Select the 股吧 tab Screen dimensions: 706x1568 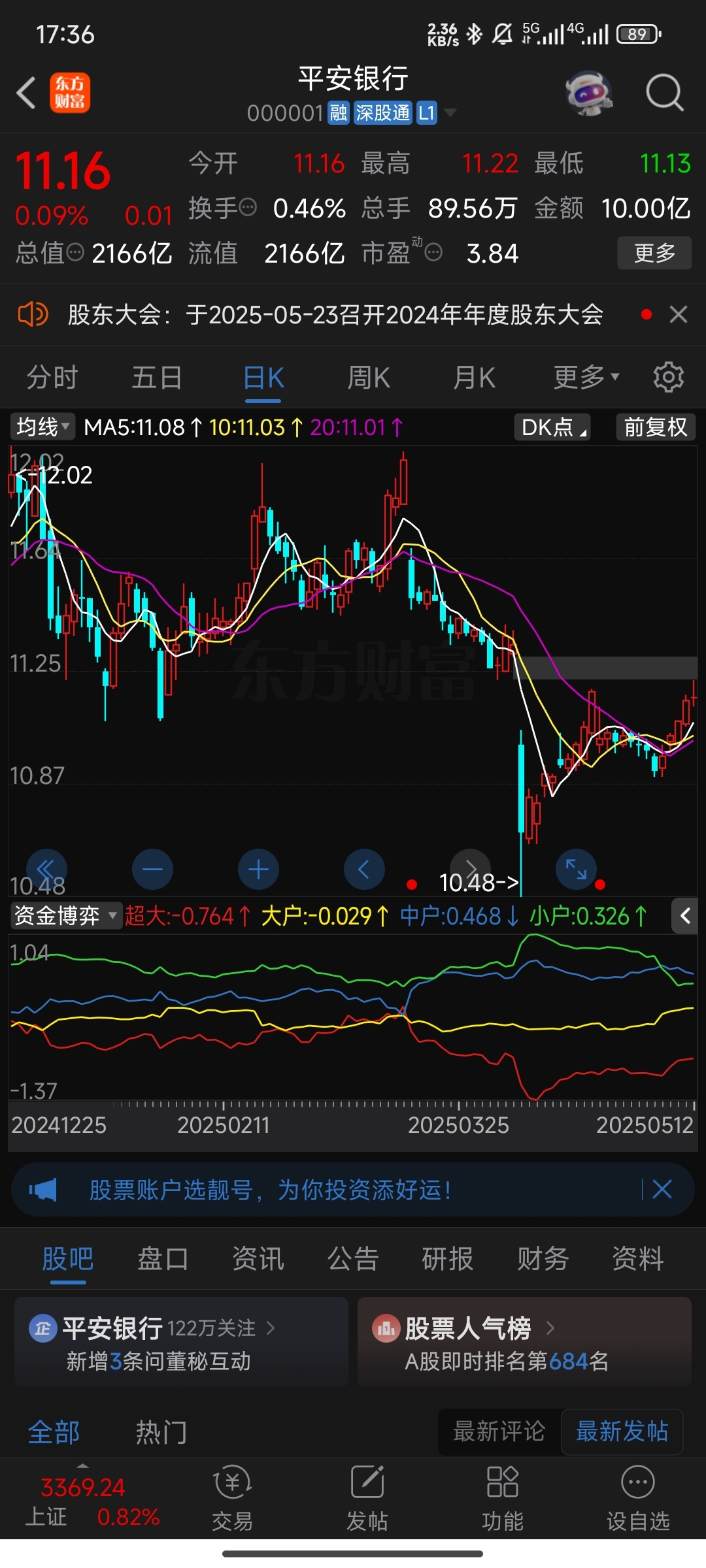tap(68, 1258)
